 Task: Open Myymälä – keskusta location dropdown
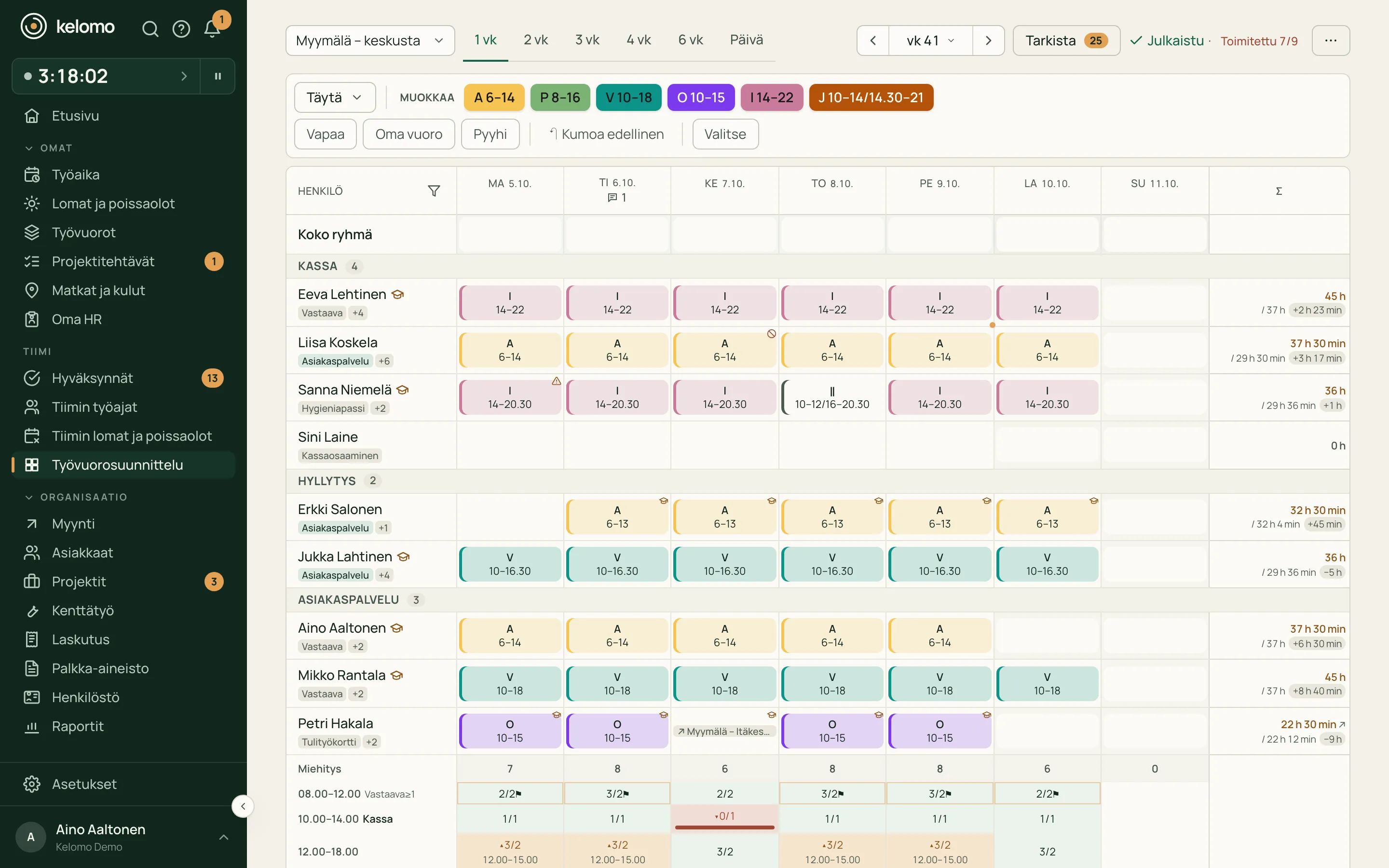coord(370,41)
